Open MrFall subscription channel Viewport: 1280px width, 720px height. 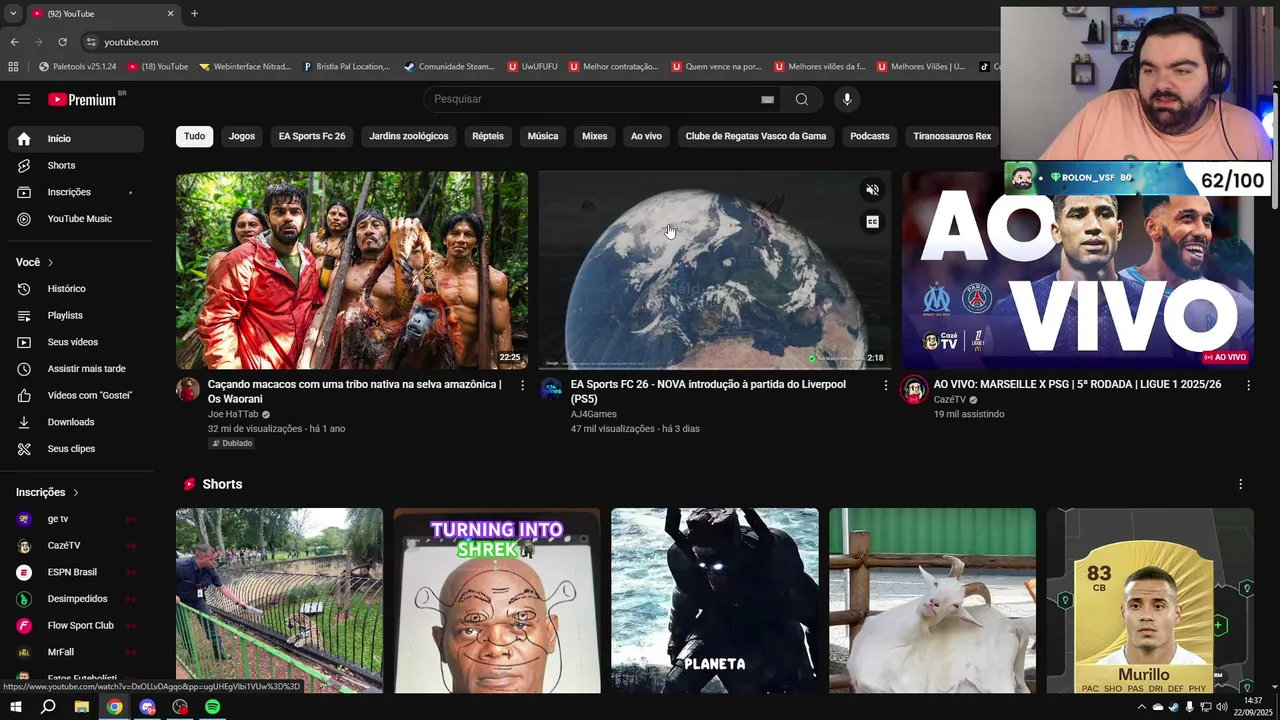76,652
